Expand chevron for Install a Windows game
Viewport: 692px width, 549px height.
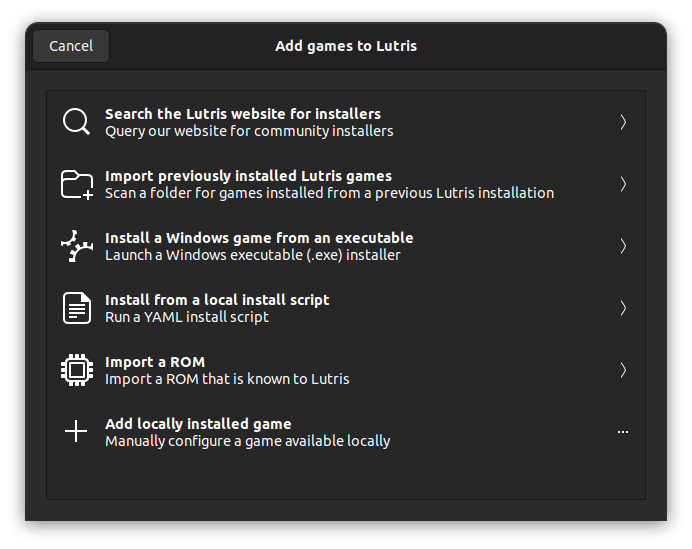[623, 246]
